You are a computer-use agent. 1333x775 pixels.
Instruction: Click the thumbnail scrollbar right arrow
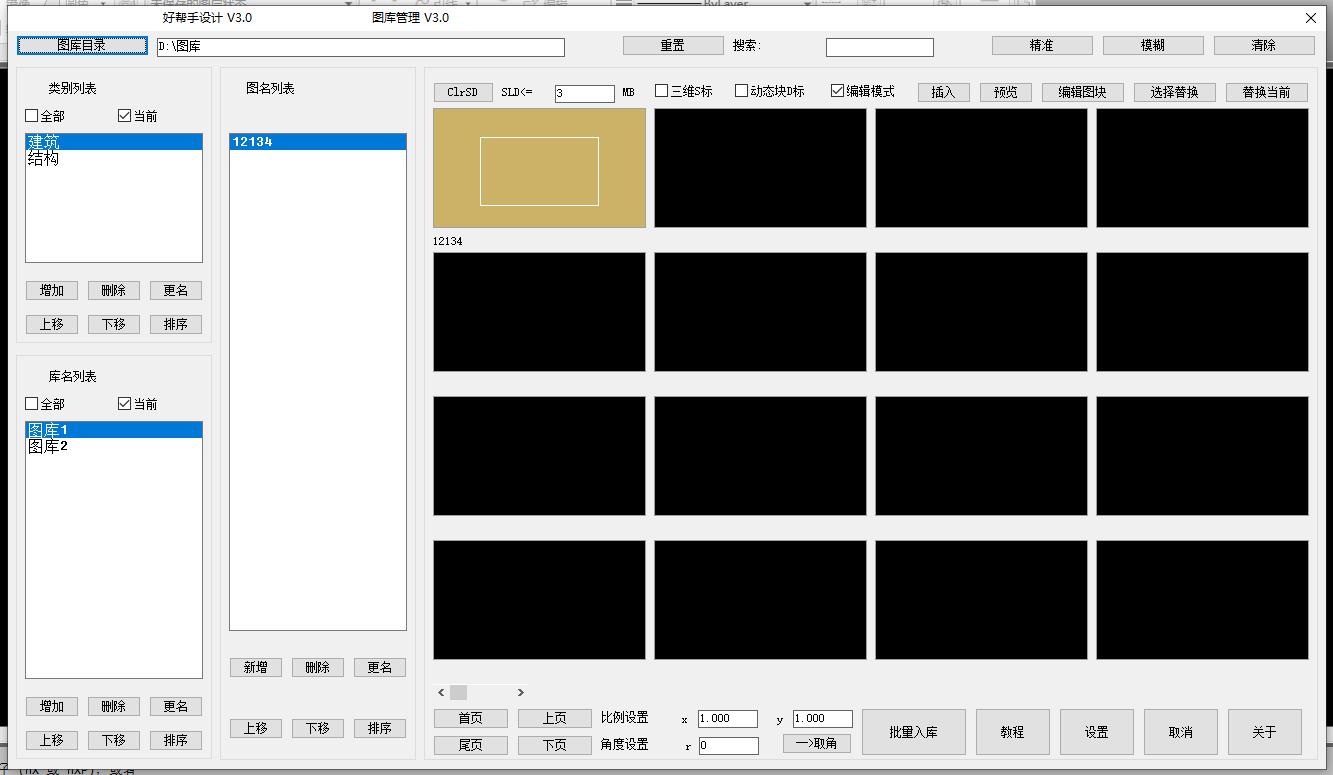coord(520,692)
